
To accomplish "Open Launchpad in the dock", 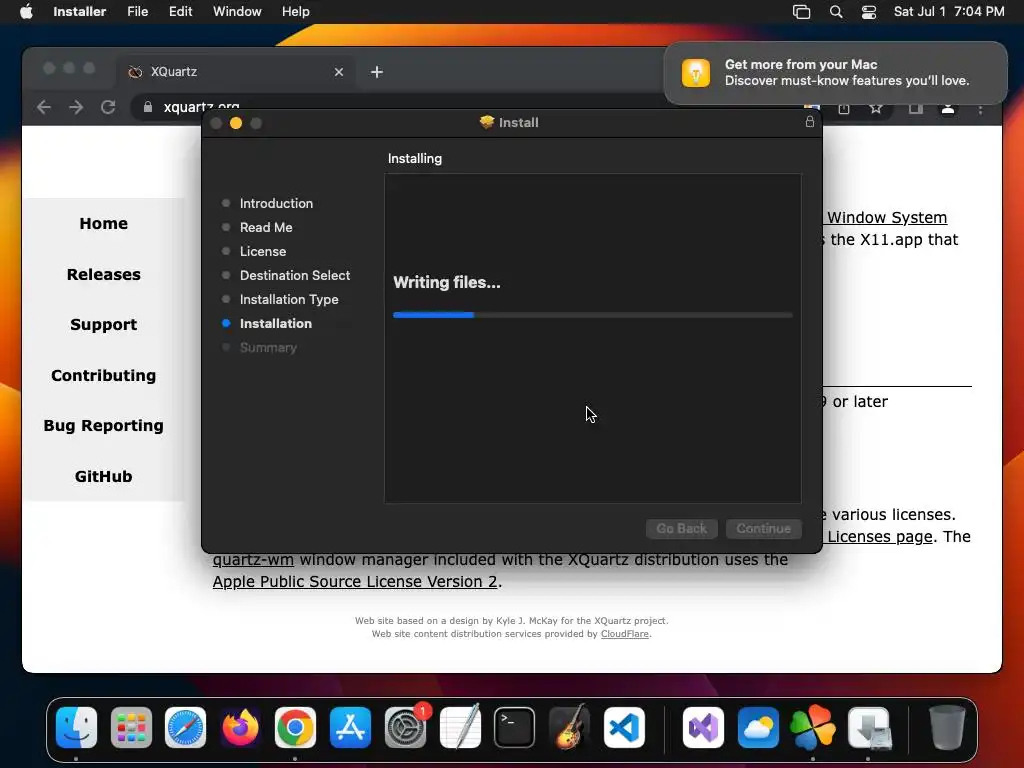I will tap(131, 728).
